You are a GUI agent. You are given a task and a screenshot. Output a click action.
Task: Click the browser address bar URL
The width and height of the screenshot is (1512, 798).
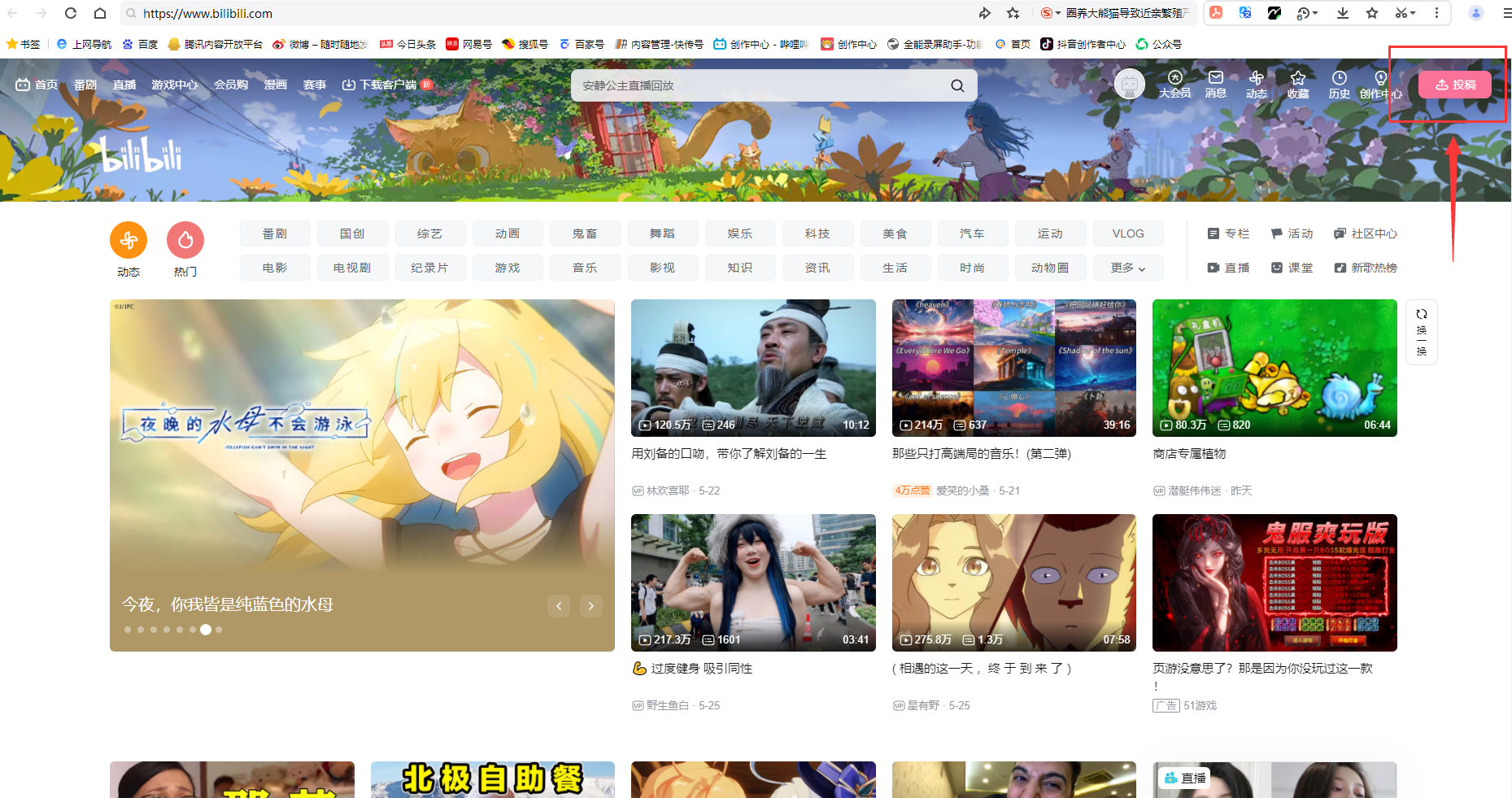207,13
